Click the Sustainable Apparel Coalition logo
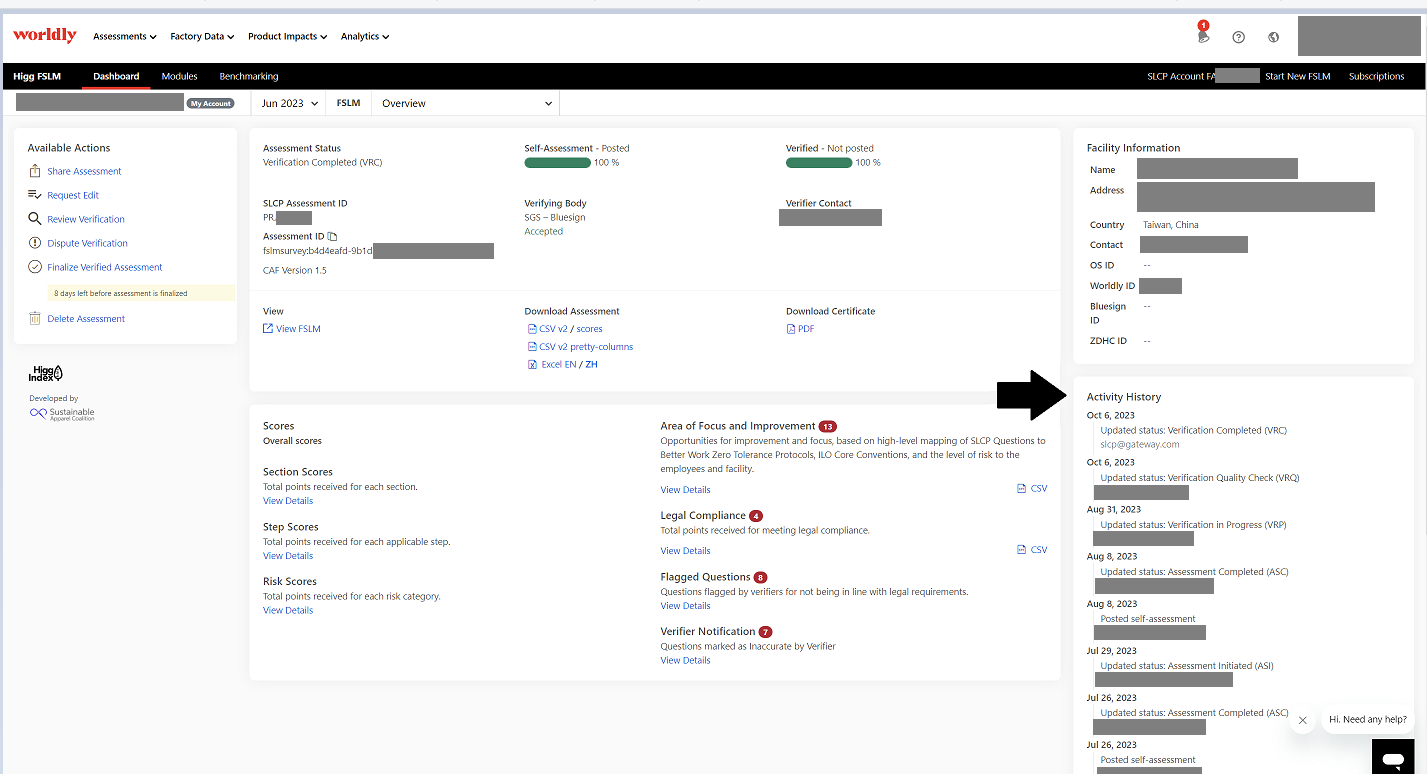This screenshot has height=774, width=1427. (62, 413)
